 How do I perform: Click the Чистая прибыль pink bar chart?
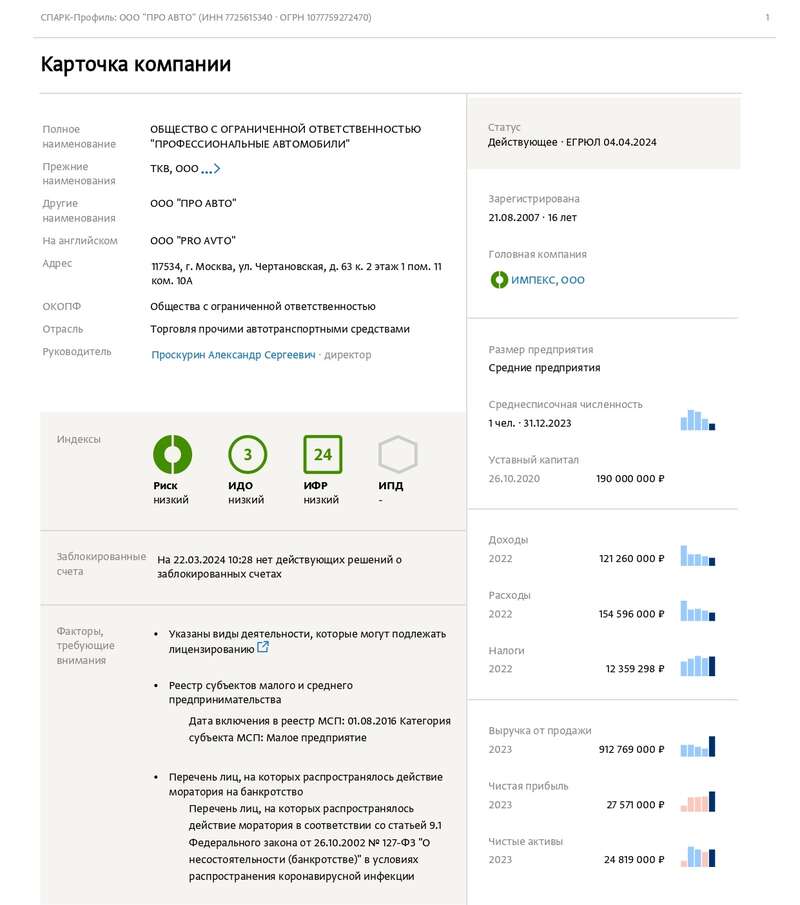point(699,800)
